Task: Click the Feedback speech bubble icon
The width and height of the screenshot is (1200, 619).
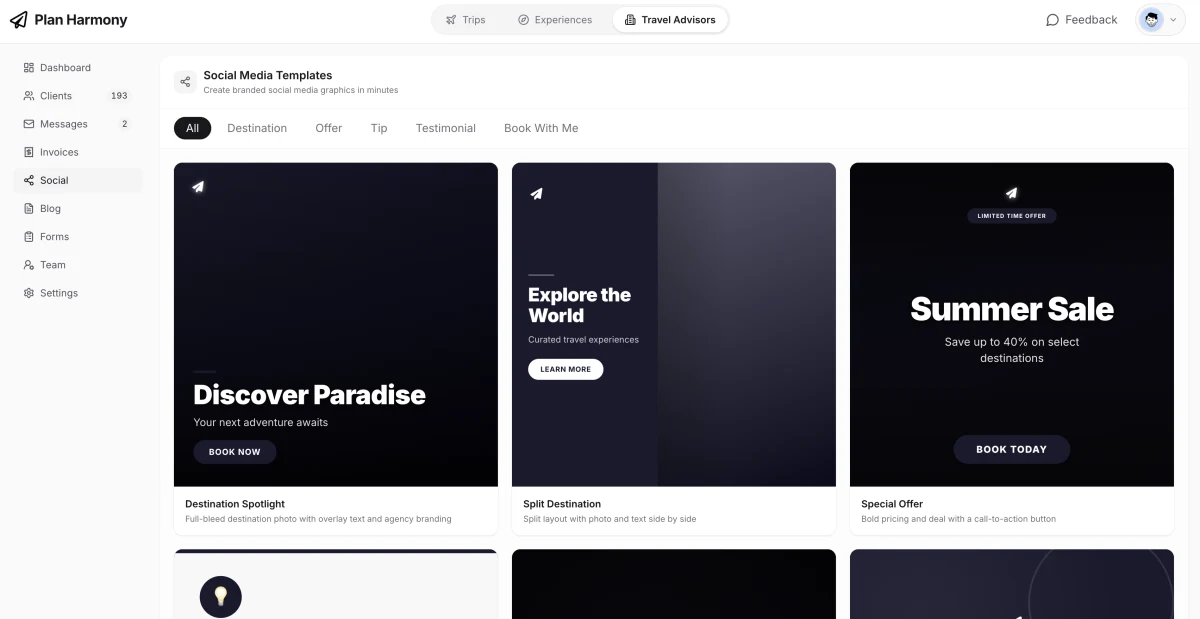Action: click(x=1052, y=20)
